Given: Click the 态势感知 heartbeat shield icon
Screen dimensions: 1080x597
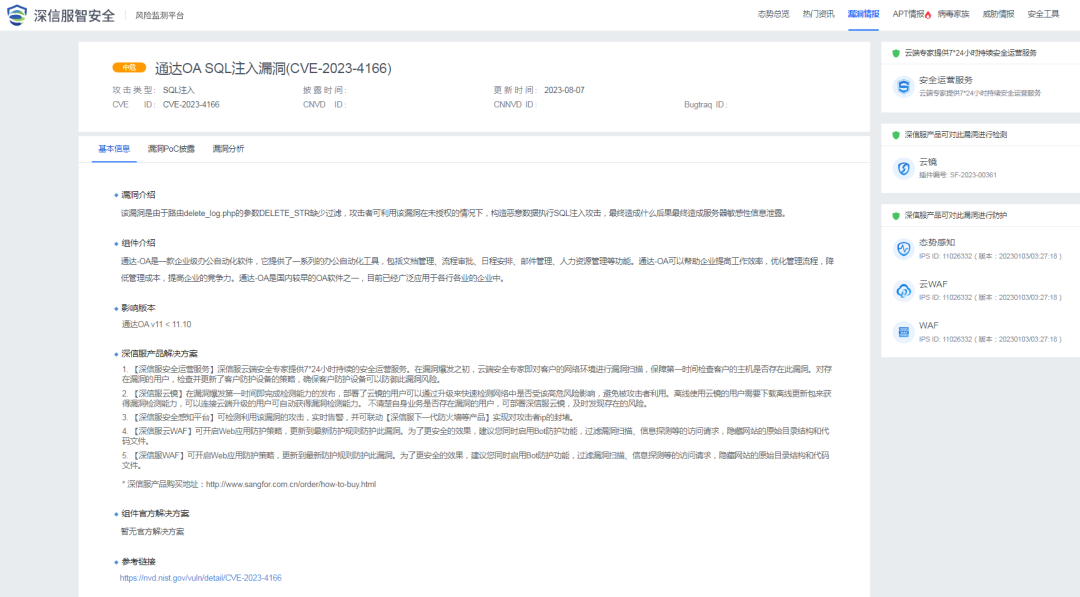Looking at the screenshot, I should (x=903, y=249).
